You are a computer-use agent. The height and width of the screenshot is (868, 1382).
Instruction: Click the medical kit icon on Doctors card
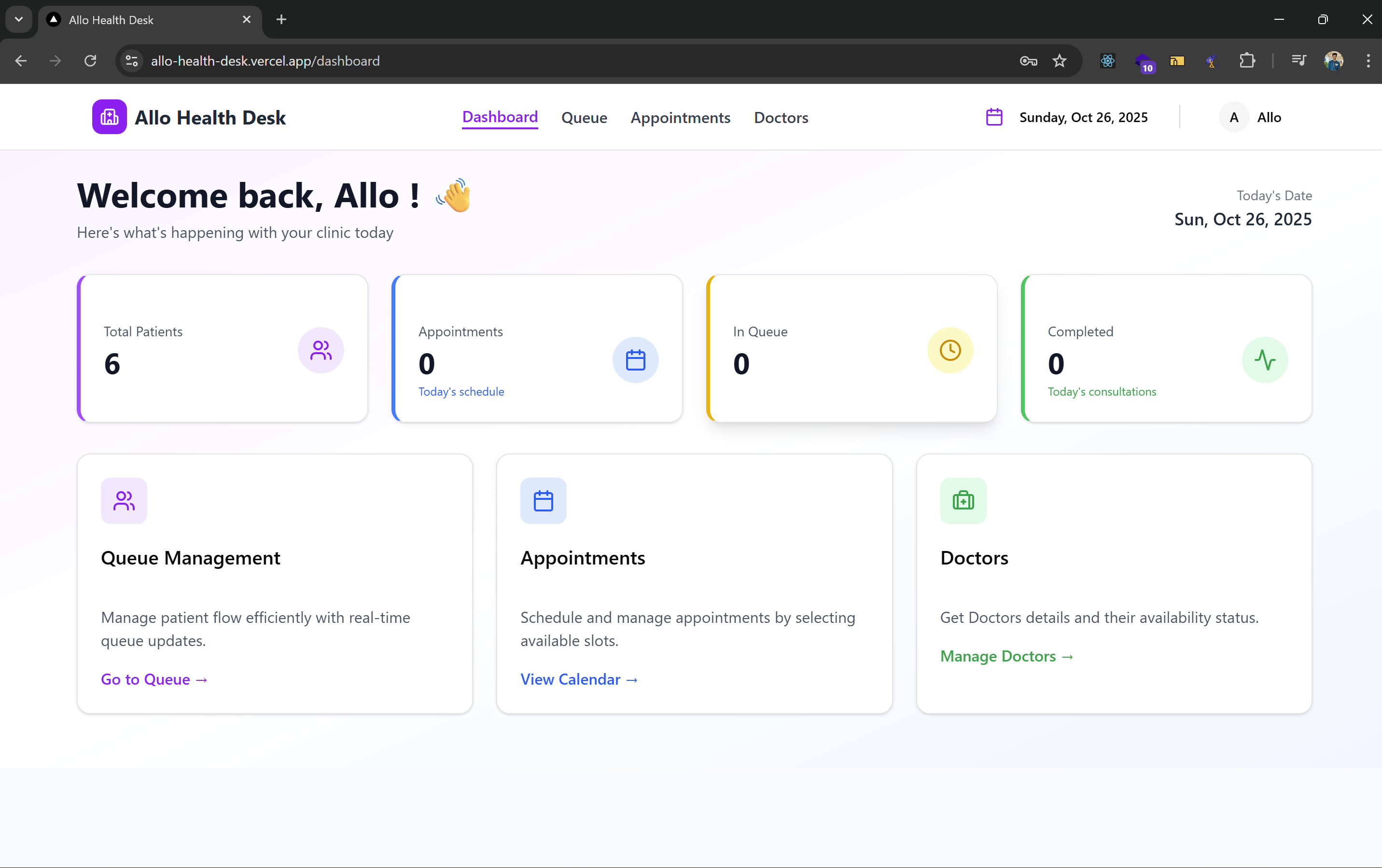tap(963, 500)
